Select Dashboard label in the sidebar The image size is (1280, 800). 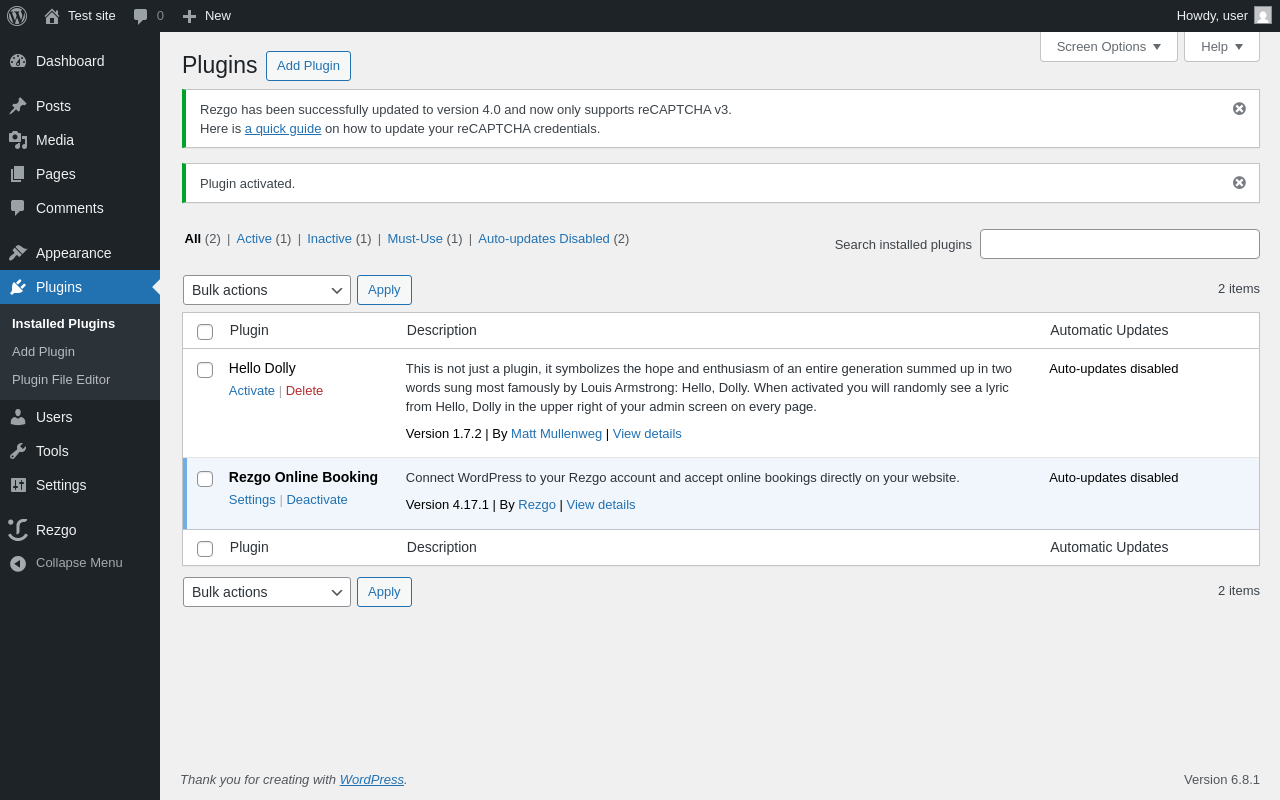pos(70,61)
